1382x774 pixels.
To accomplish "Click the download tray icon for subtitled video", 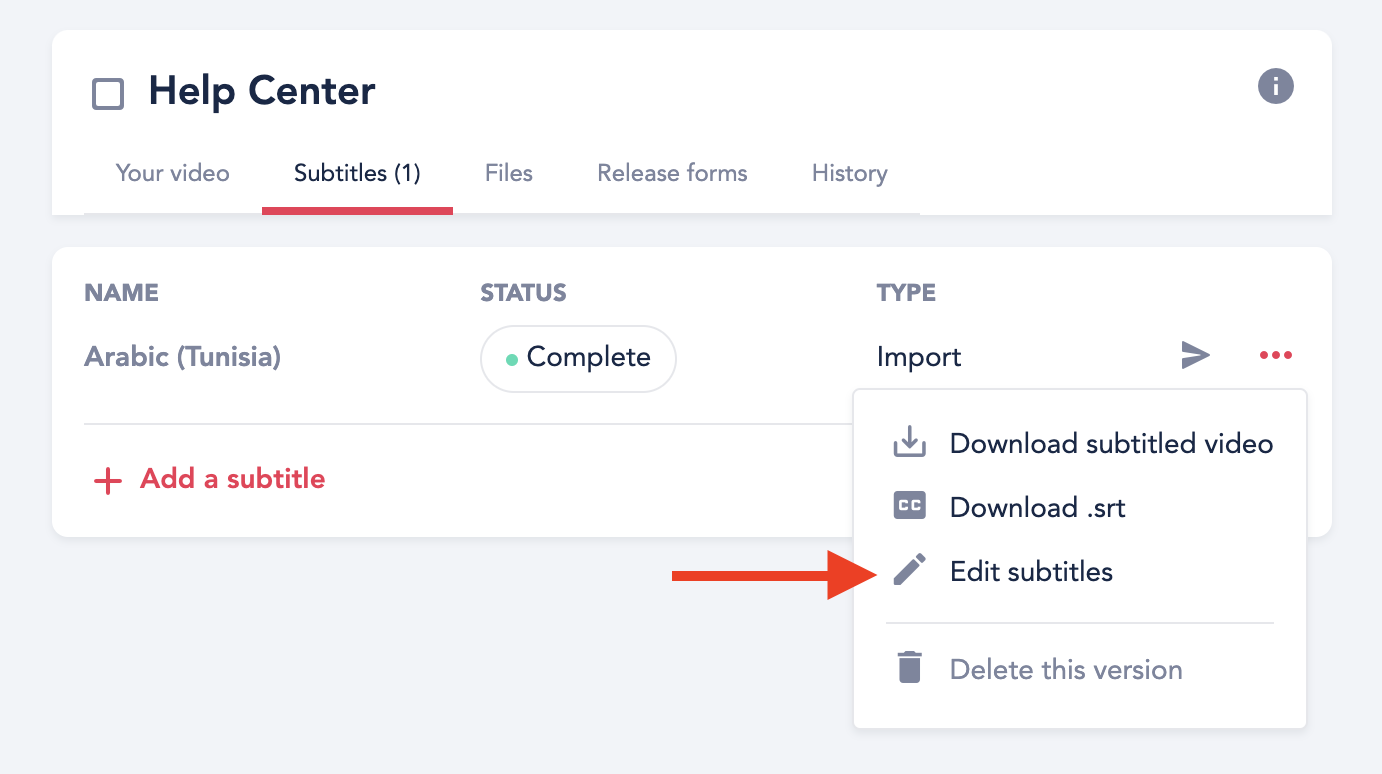I will pyautogui.click(x=909, y=443).
